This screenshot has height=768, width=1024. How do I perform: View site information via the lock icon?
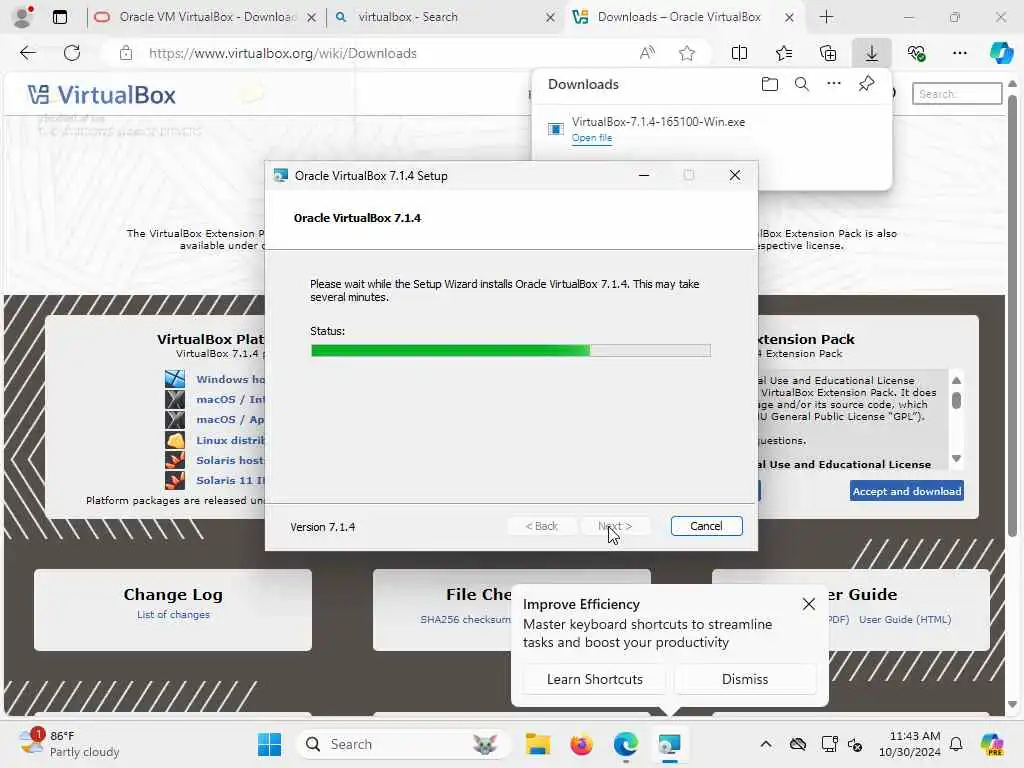pyautogui.click(x=126, y=54)
